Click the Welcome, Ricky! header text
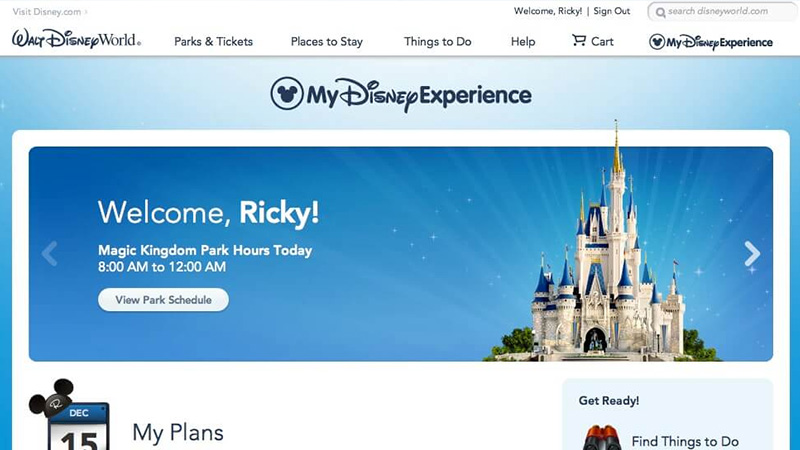The width and height of the screenshot is (800, 450). point(547,11)
